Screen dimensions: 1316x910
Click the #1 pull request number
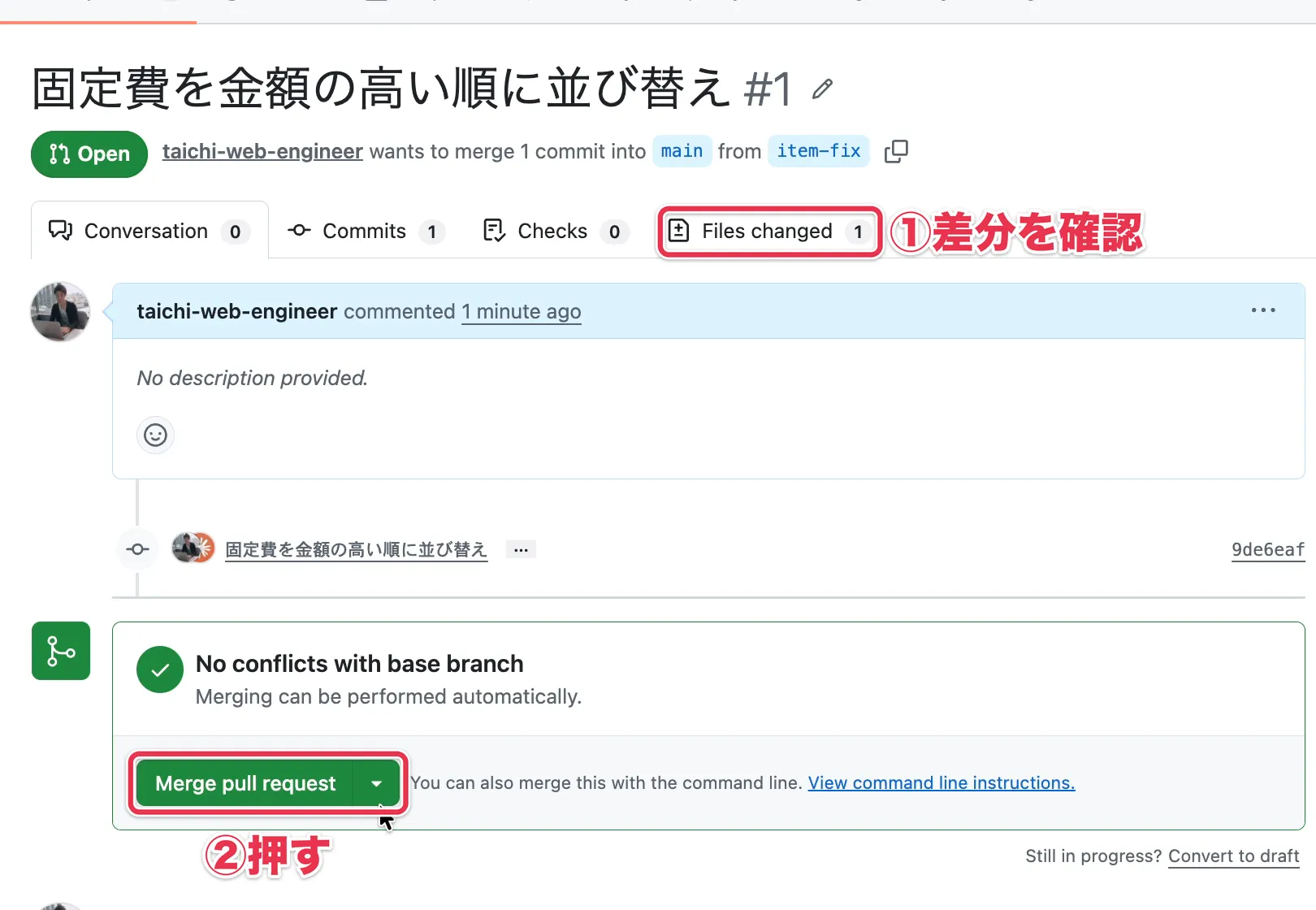768,89
